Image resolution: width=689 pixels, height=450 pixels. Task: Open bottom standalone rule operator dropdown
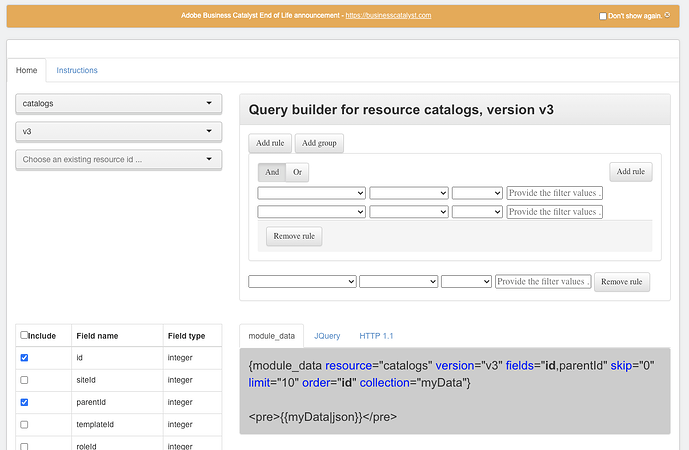(x=399, y=282)
